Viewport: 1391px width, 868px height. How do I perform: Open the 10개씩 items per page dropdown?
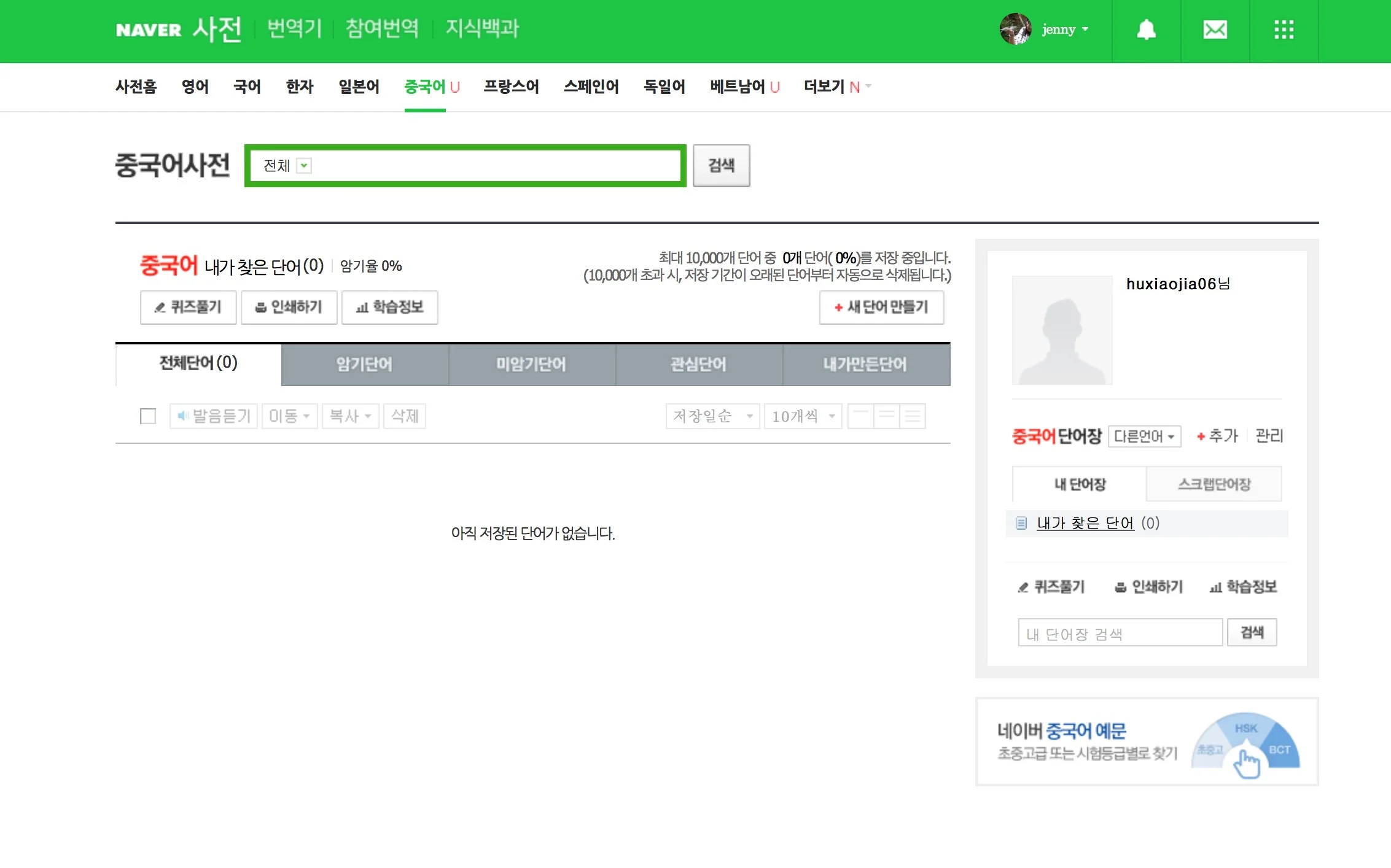point(803,416)
